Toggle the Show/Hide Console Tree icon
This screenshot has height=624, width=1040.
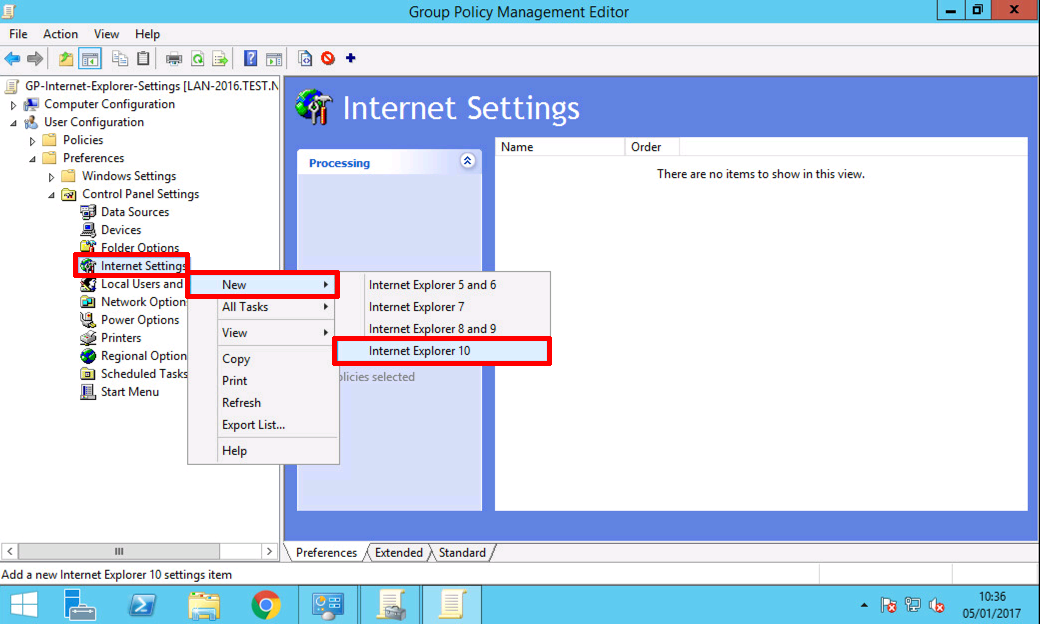pyautogui.click(x=90, y=58)
